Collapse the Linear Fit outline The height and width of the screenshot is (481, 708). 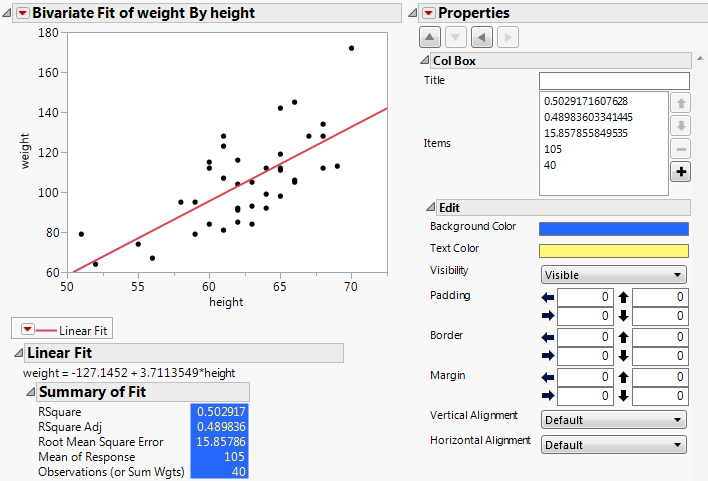[18, 353]
